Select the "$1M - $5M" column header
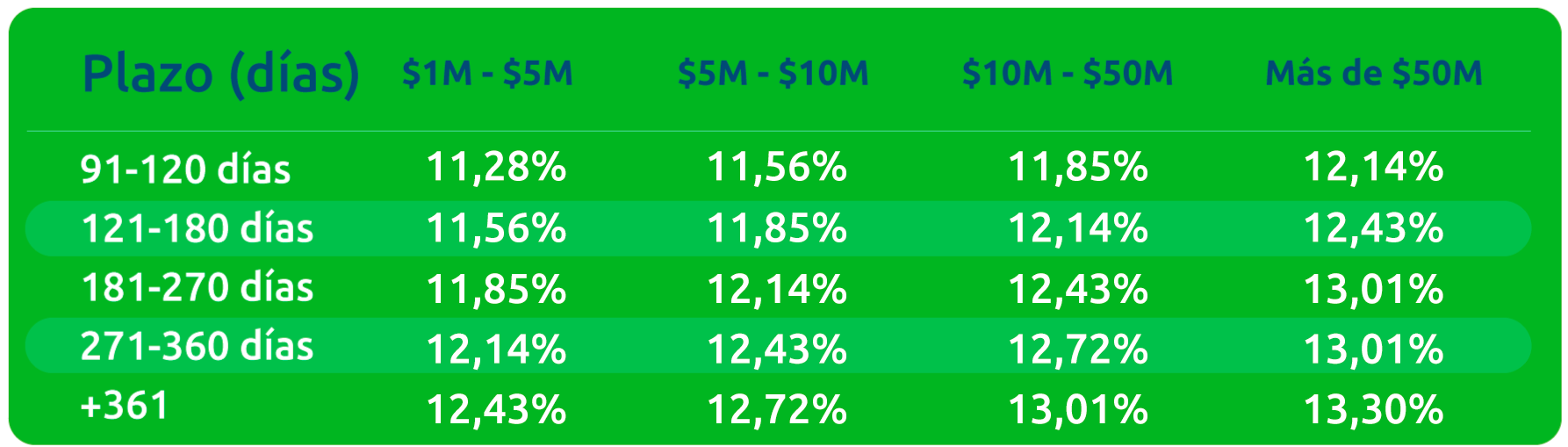 (487, 74)
